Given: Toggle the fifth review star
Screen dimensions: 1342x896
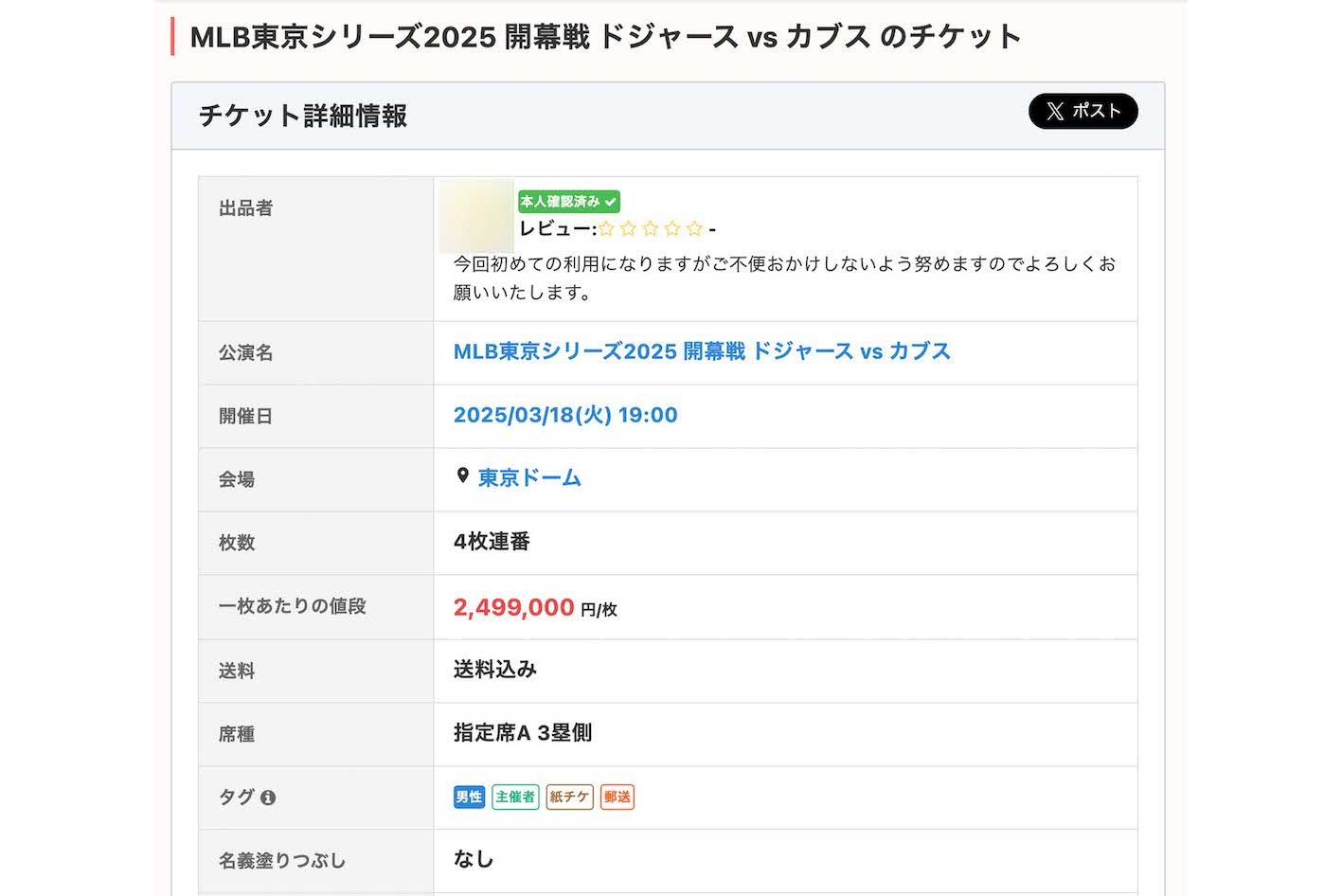Looking at the screenshot, I should tap(693, 228).
